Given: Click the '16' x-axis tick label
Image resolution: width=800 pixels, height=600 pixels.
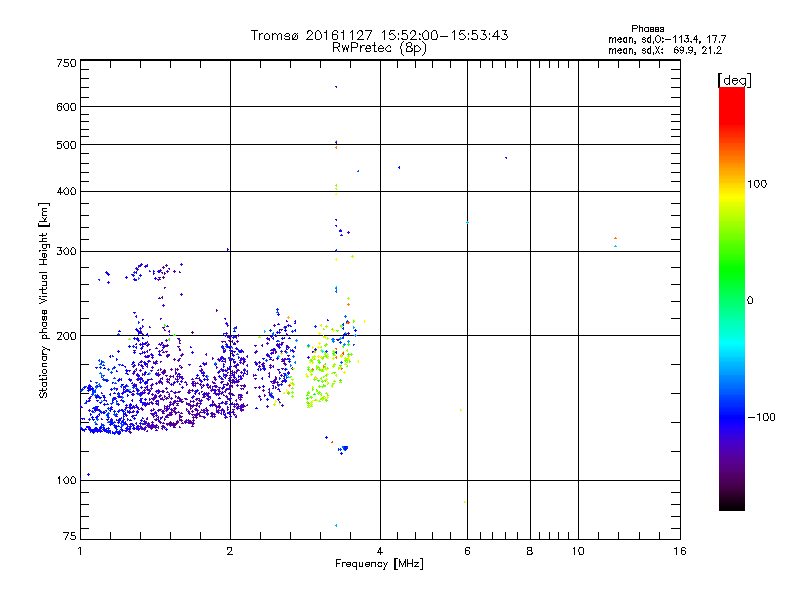Looking at the screenshot, I should click(680, 551).
